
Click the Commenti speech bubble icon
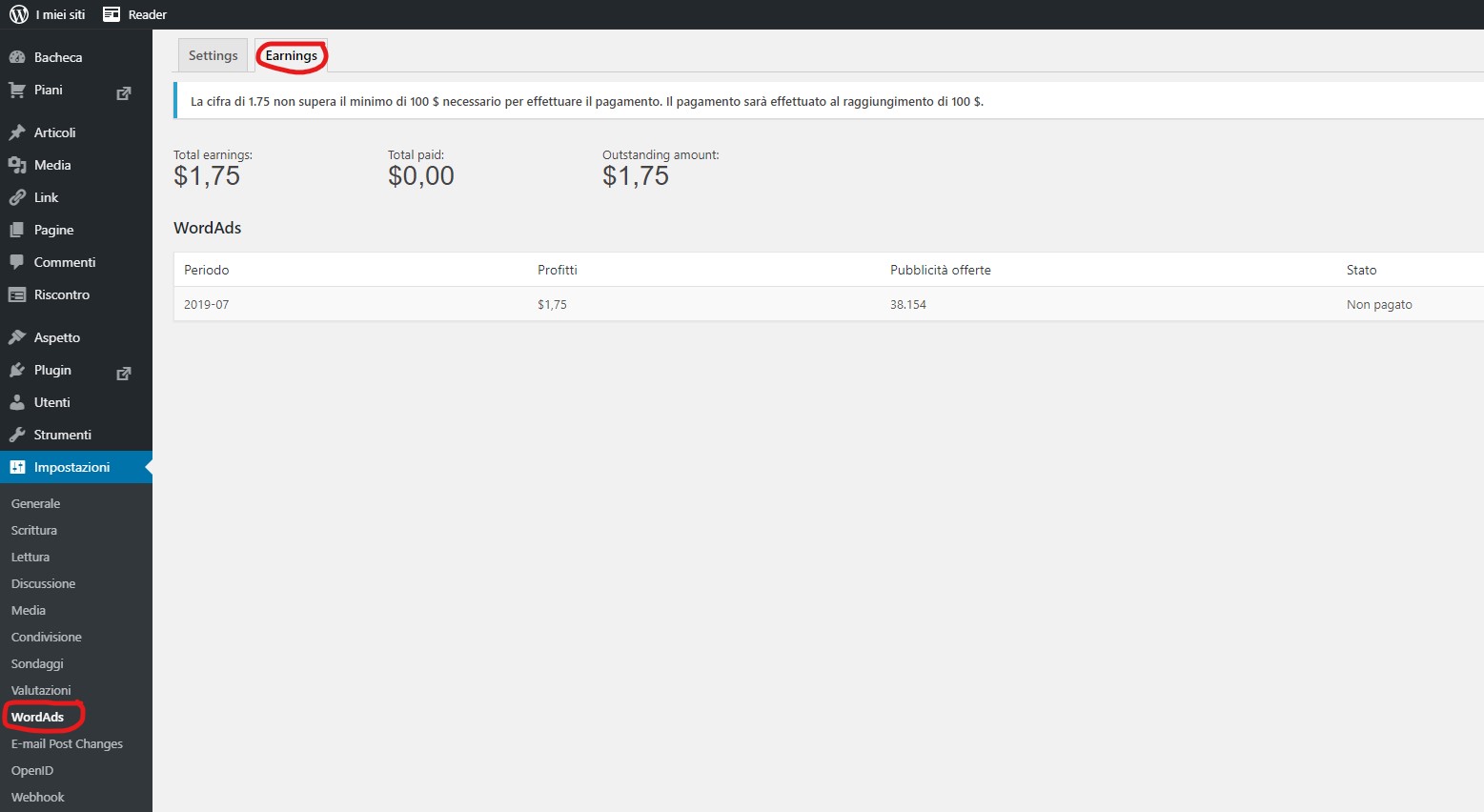pyautogui.click(x=17, y=262)
